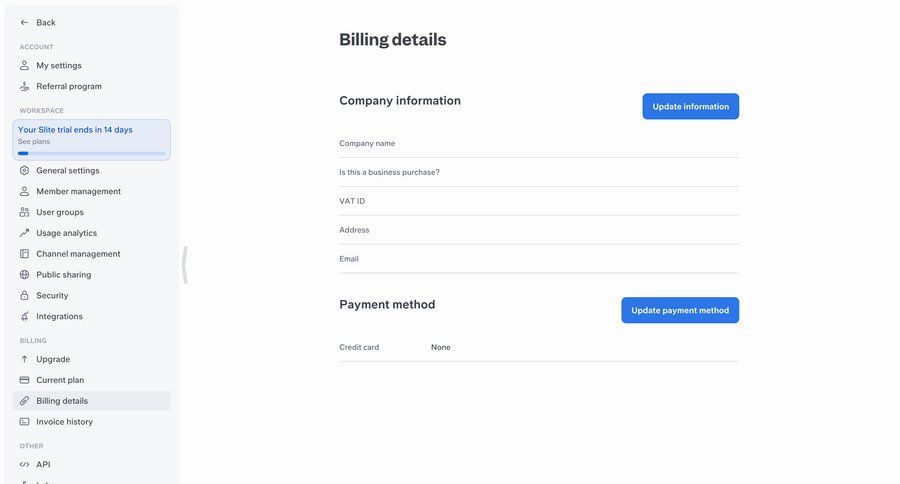
Task: Click the General settings gear icon
Action: point(25,171)
